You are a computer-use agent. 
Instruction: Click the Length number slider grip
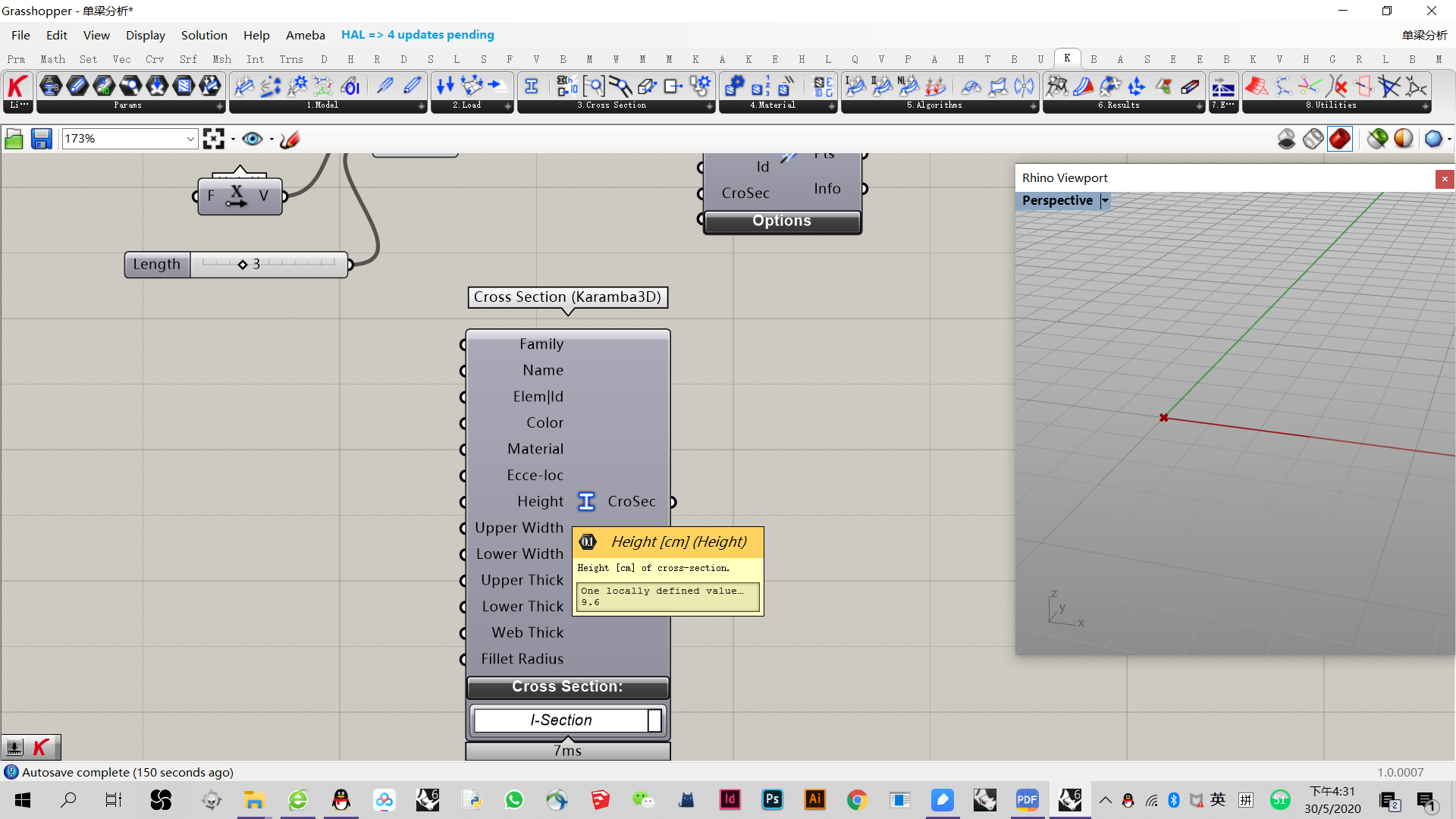(243, 265)
